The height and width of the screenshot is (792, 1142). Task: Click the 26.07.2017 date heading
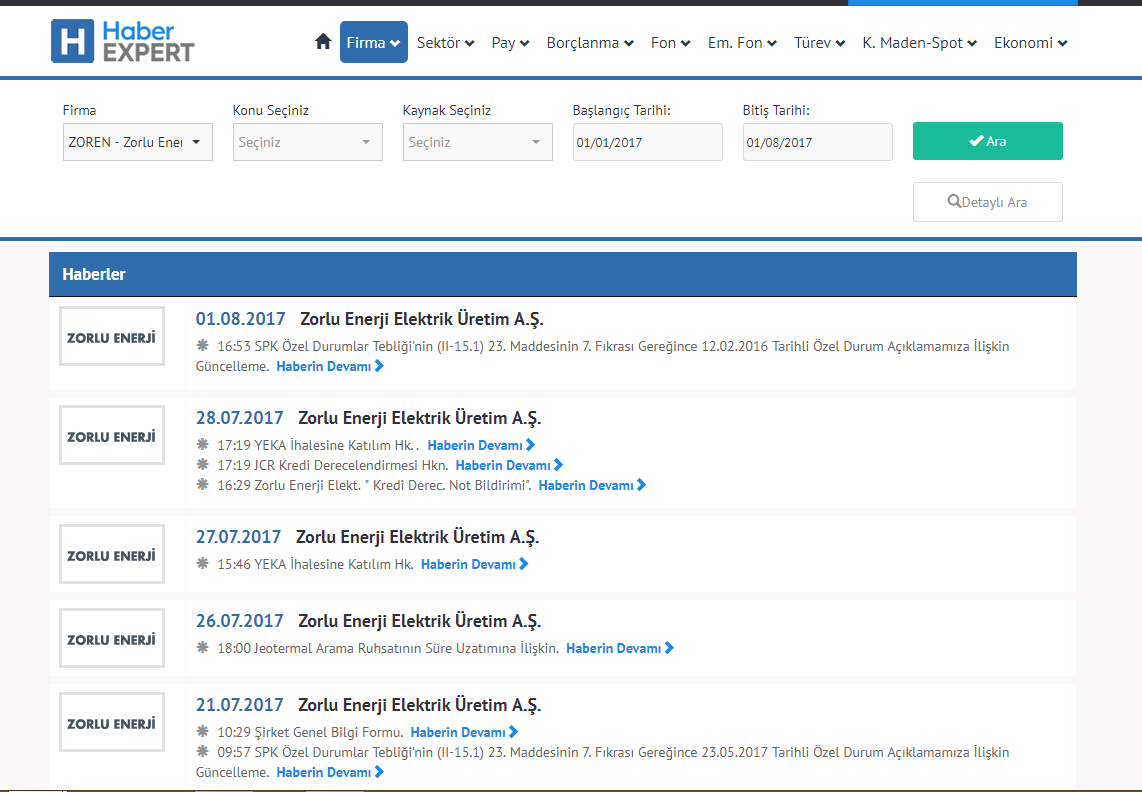240,621
